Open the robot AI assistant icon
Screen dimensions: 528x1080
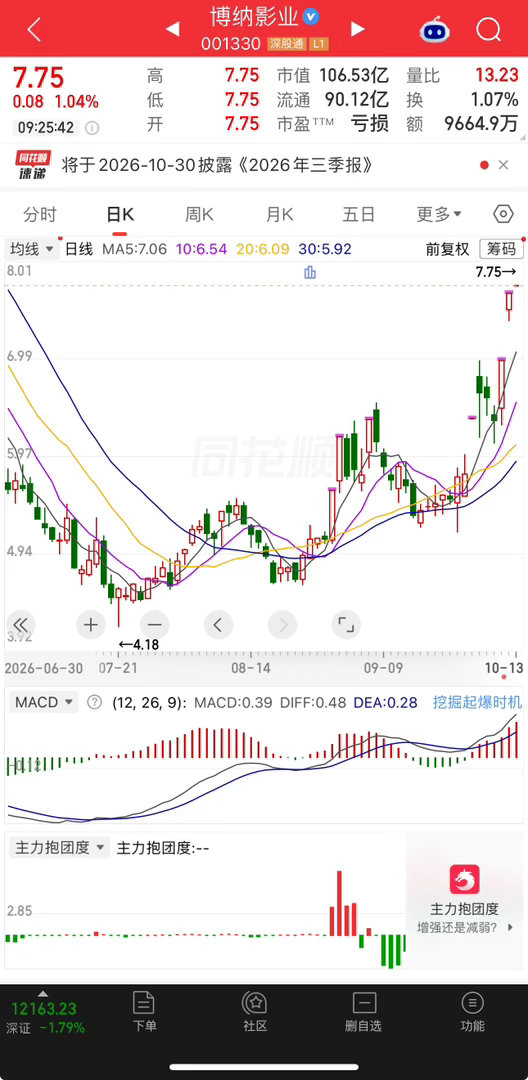click(435, 30)
